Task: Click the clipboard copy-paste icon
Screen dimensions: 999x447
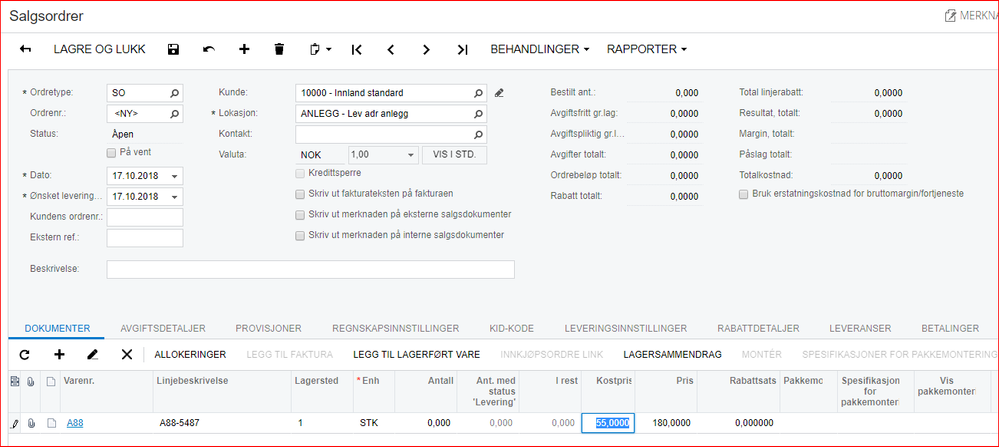Action: [314, 50]
